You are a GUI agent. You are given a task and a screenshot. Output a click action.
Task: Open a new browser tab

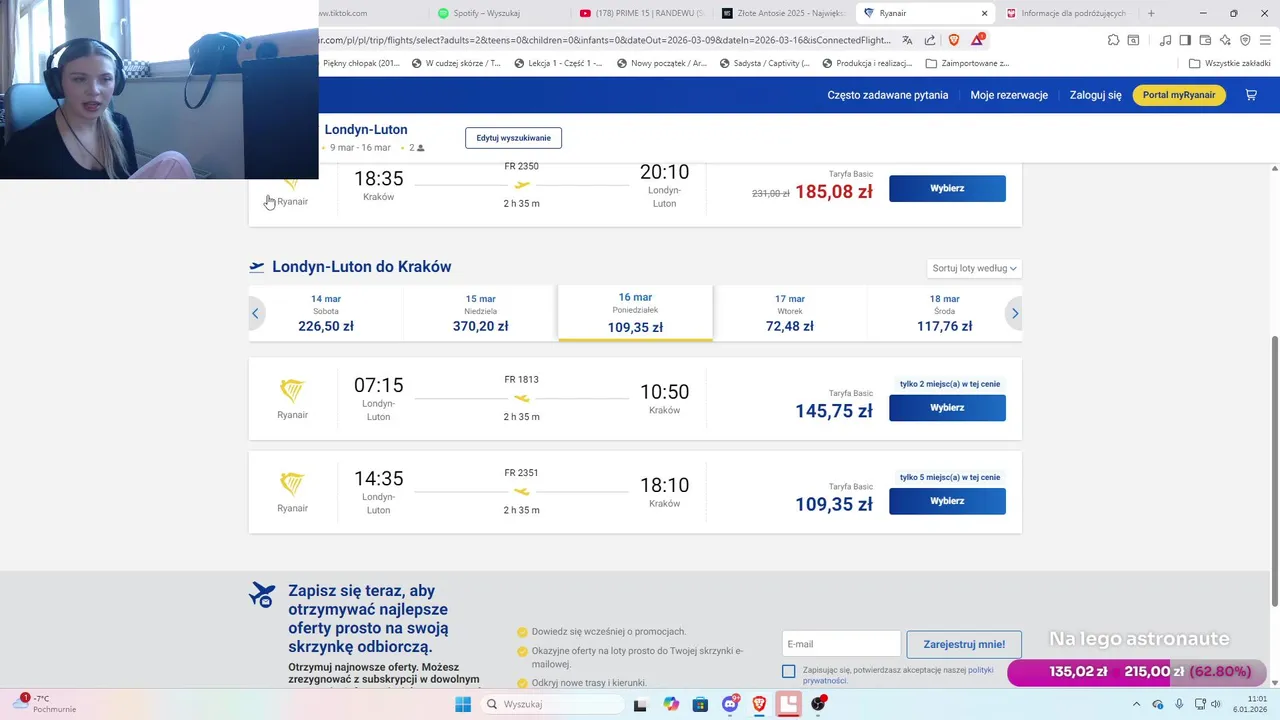[x=1151, y=13]
